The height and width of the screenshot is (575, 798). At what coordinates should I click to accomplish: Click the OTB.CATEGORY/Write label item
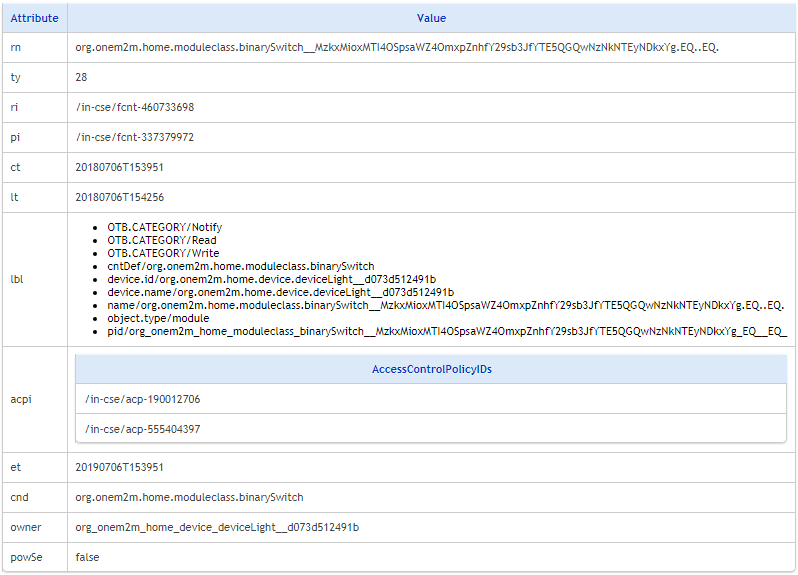click(x=163, y=253)
